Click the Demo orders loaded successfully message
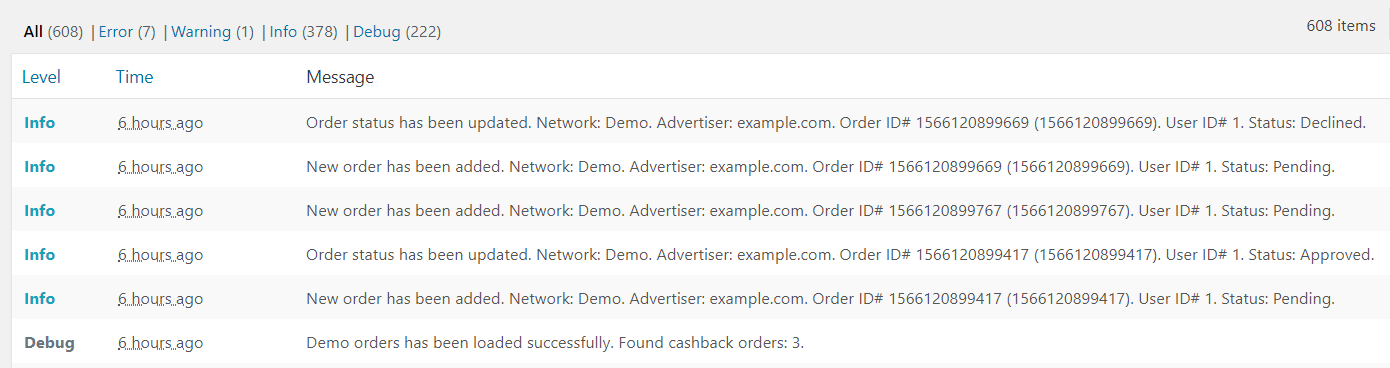The height and width of the screenshot is (368, 1390). (555, 343)
